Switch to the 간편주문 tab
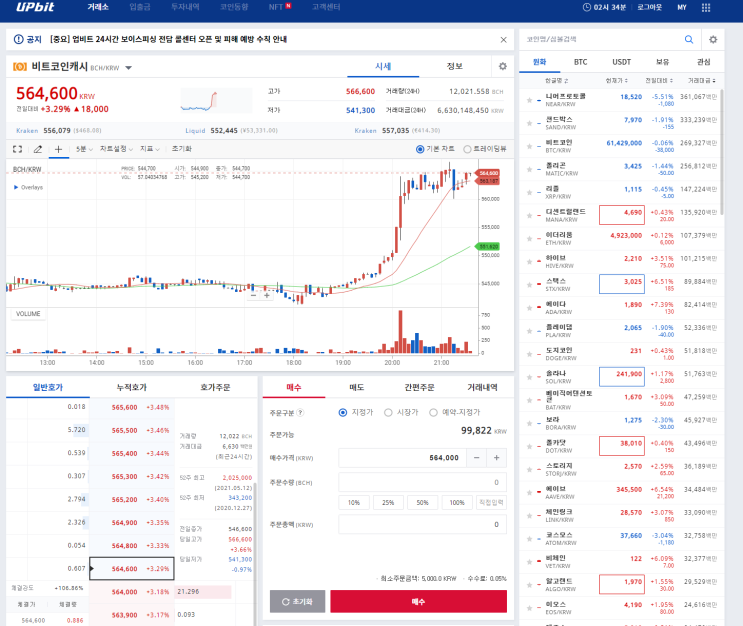 pos(419,388)
